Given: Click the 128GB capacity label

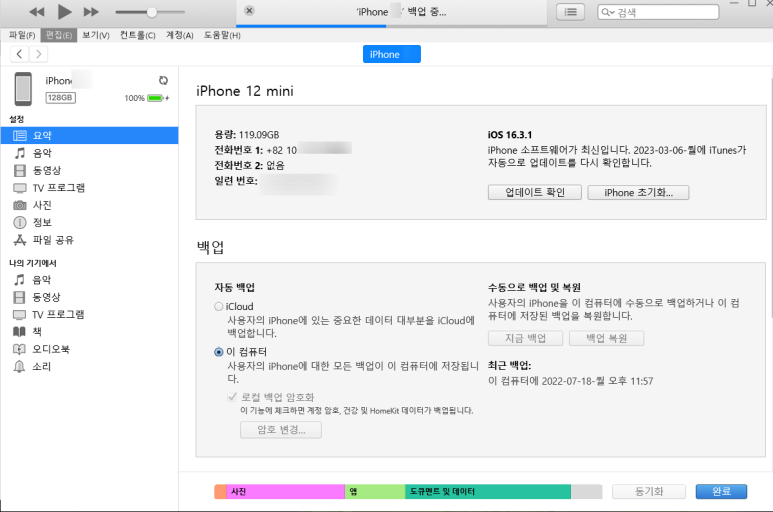Looking at the screenshot, I should tap(60, 98).
